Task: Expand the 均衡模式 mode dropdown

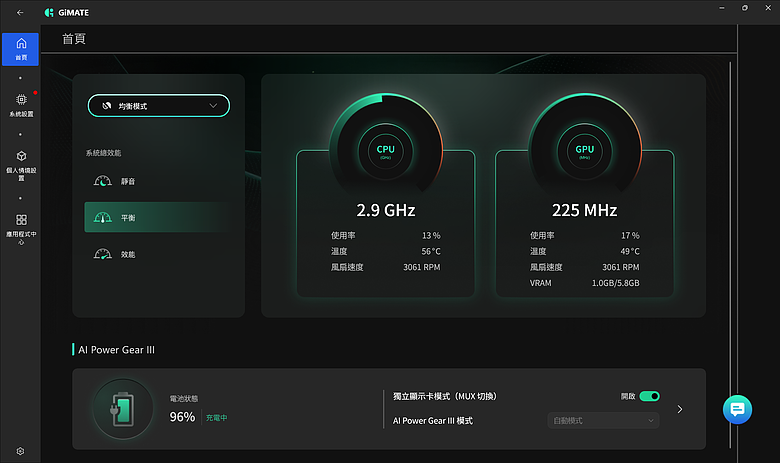Action: 159,106
